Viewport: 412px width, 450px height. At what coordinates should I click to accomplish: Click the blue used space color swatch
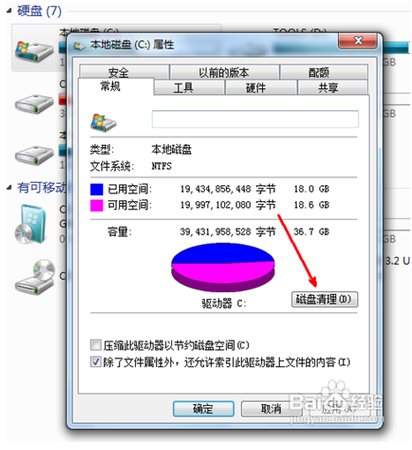96,189
